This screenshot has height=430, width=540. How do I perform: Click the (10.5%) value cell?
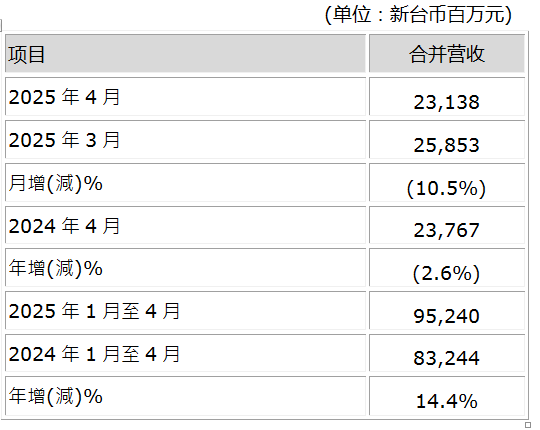tap(447, 183)
